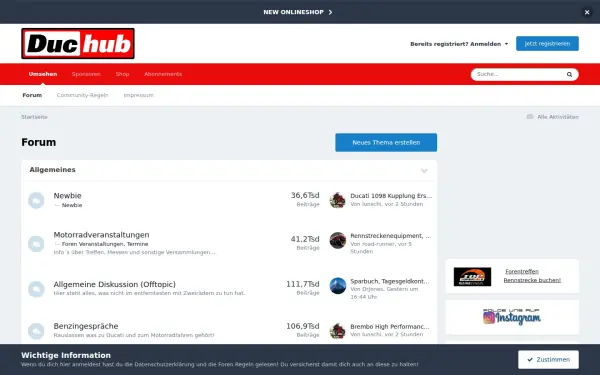
Task: Click the Jetzt registrieren button
Action: (547, 44)
